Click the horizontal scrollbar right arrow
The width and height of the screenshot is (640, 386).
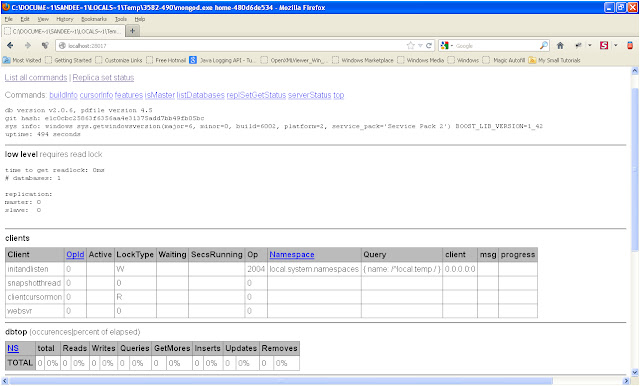tap(627, 381)
